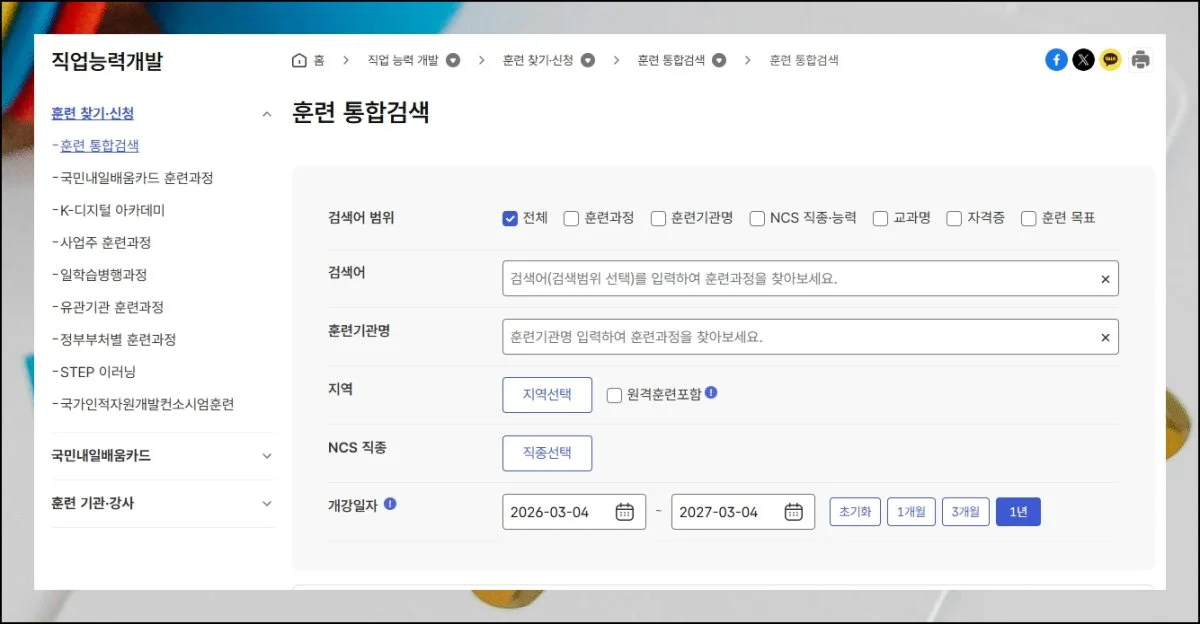Share page via KakaoTalk icon

tap(1111, 60)
